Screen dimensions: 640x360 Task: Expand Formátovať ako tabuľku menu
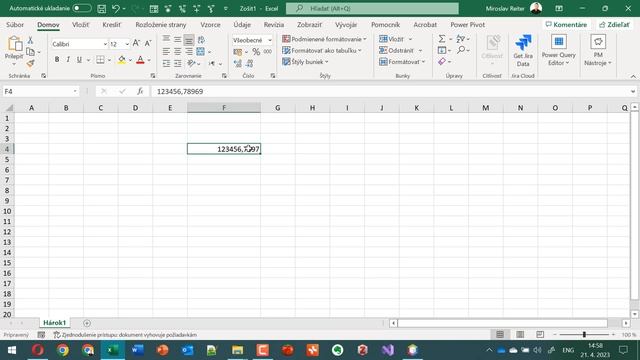(322, 51)
